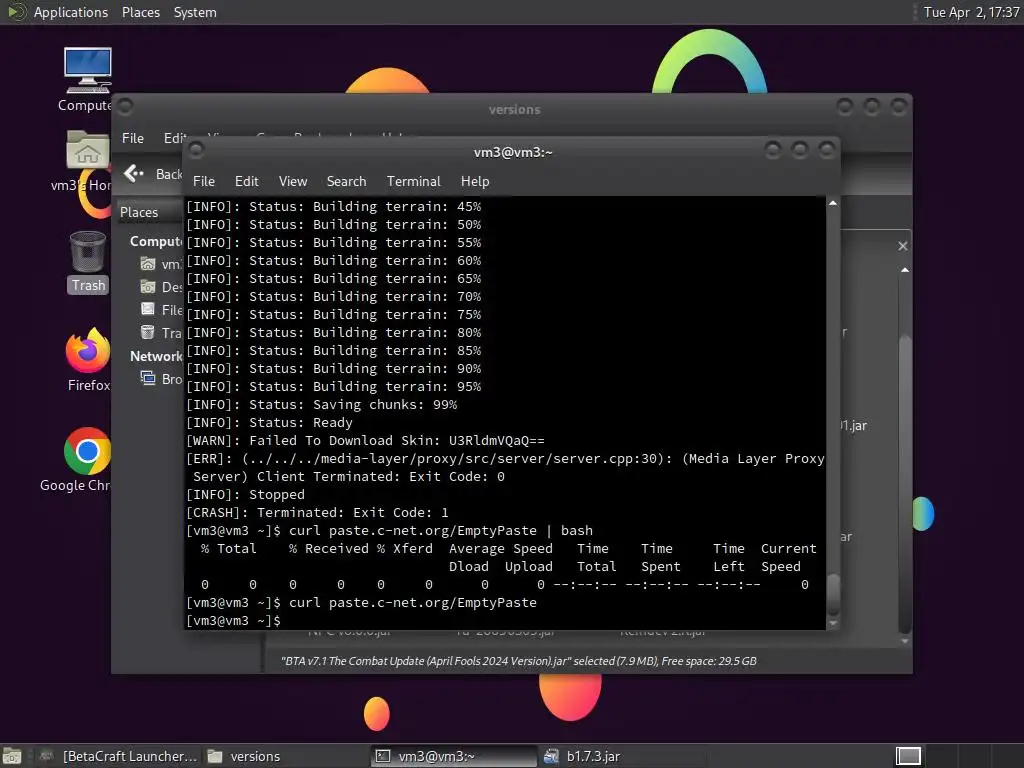Click versions window scrollbar up arrow

tap(904, 270)
